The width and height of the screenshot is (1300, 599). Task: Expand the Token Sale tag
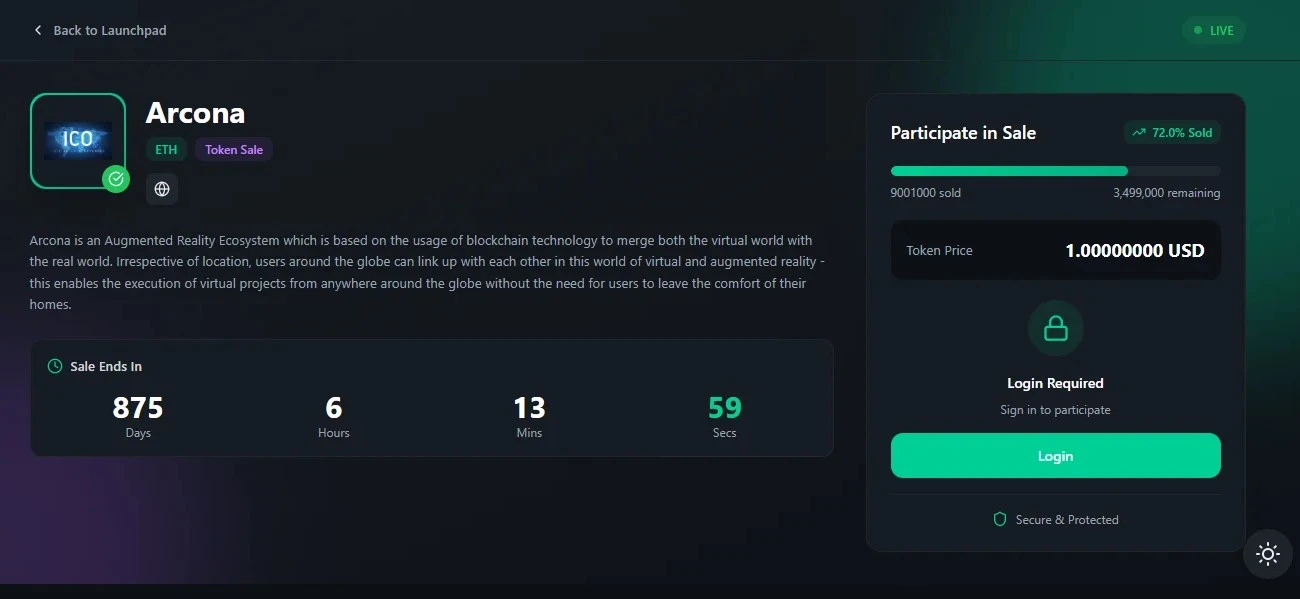click(234, 149)
